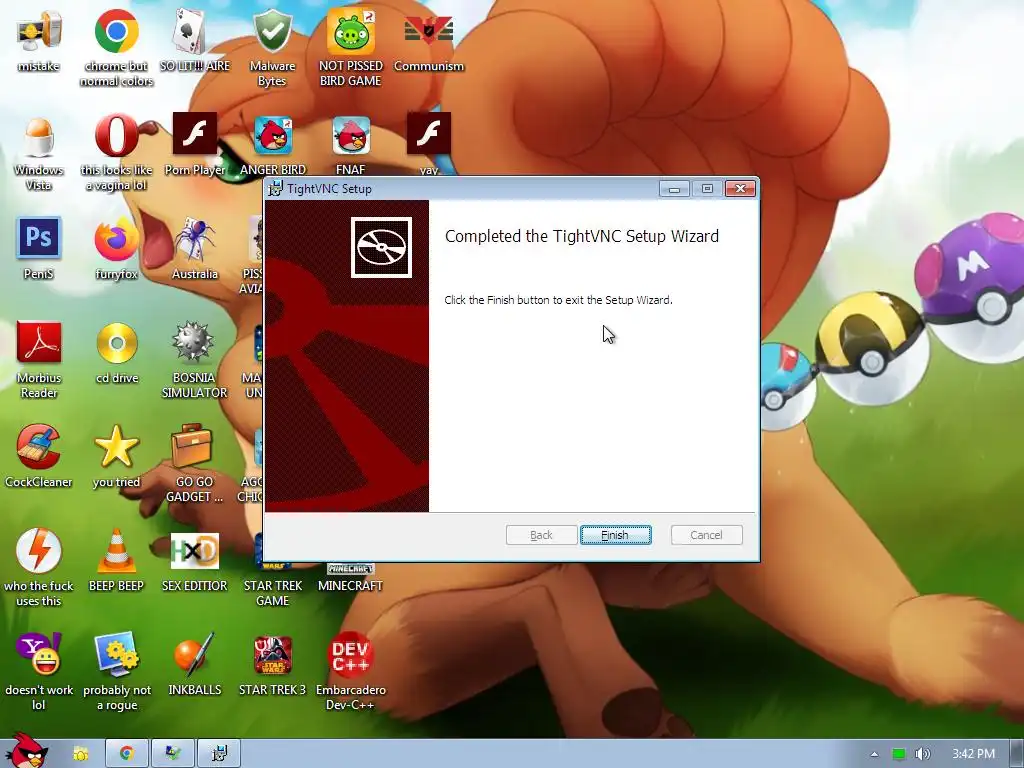This screenshot has width=1024, height=768.
Task: Click the greyed-out Back button
Action: click(541, 535)
